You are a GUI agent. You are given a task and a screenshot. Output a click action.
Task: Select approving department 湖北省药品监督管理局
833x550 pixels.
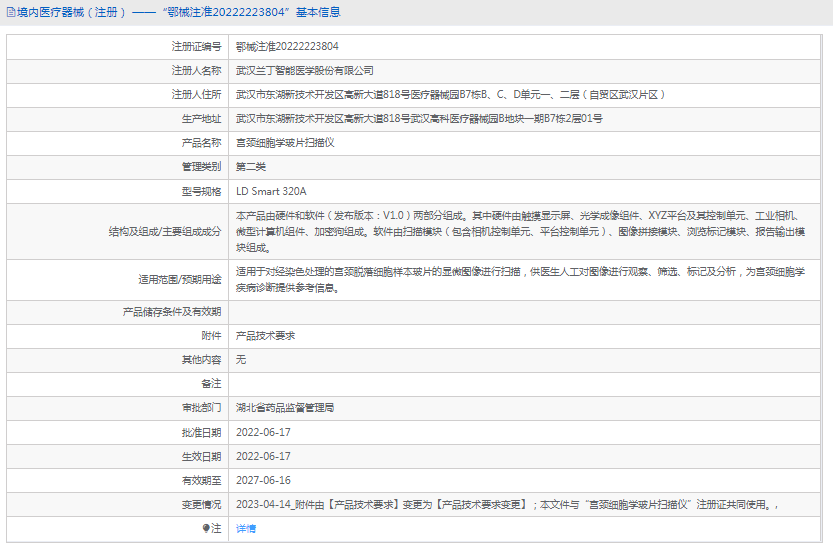(285, 408)
